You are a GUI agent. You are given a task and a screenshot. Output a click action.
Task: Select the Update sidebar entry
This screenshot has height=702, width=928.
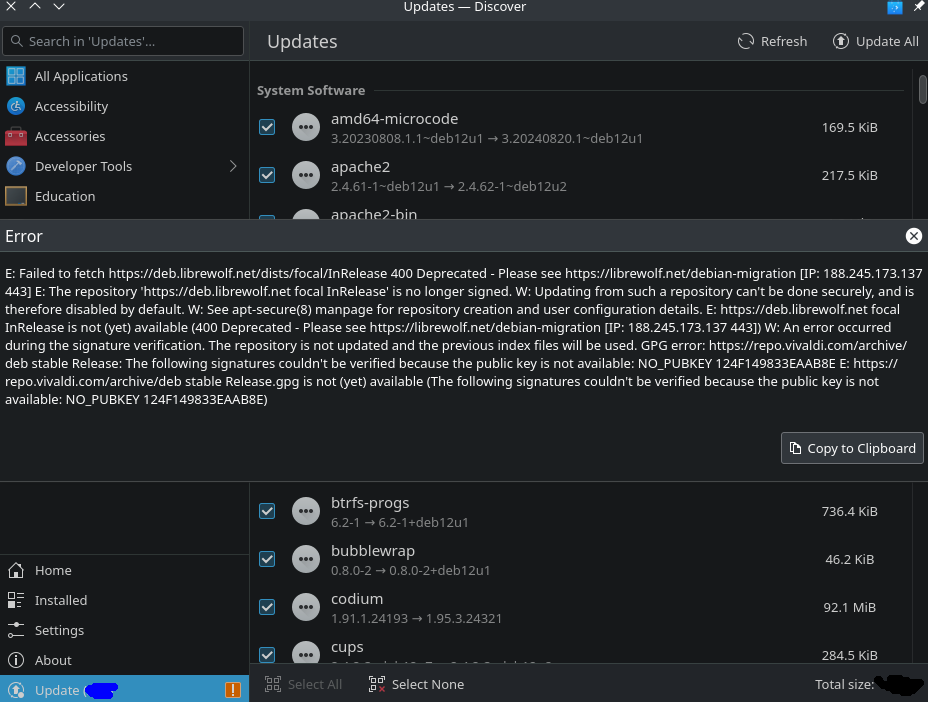click(x=124, y=690)
